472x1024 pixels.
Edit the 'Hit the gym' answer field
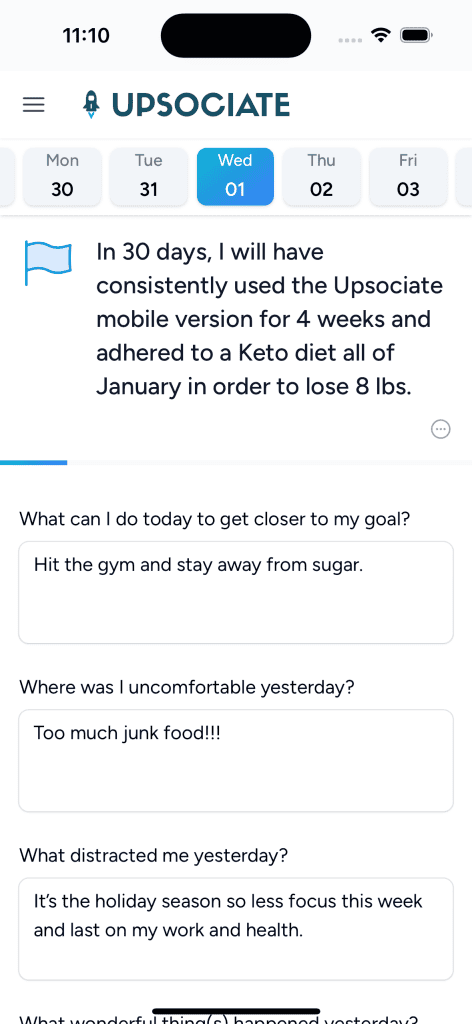pos(236,592)
